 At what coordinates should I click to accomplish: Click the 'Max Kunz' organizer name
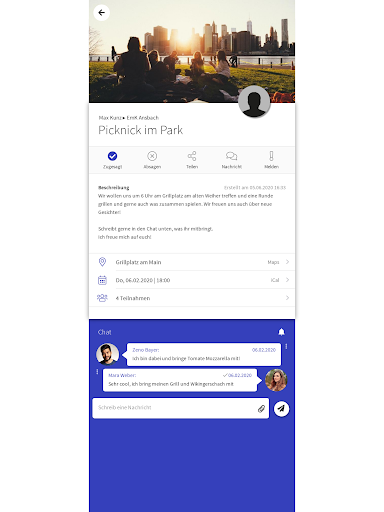[x=110, y=118]
